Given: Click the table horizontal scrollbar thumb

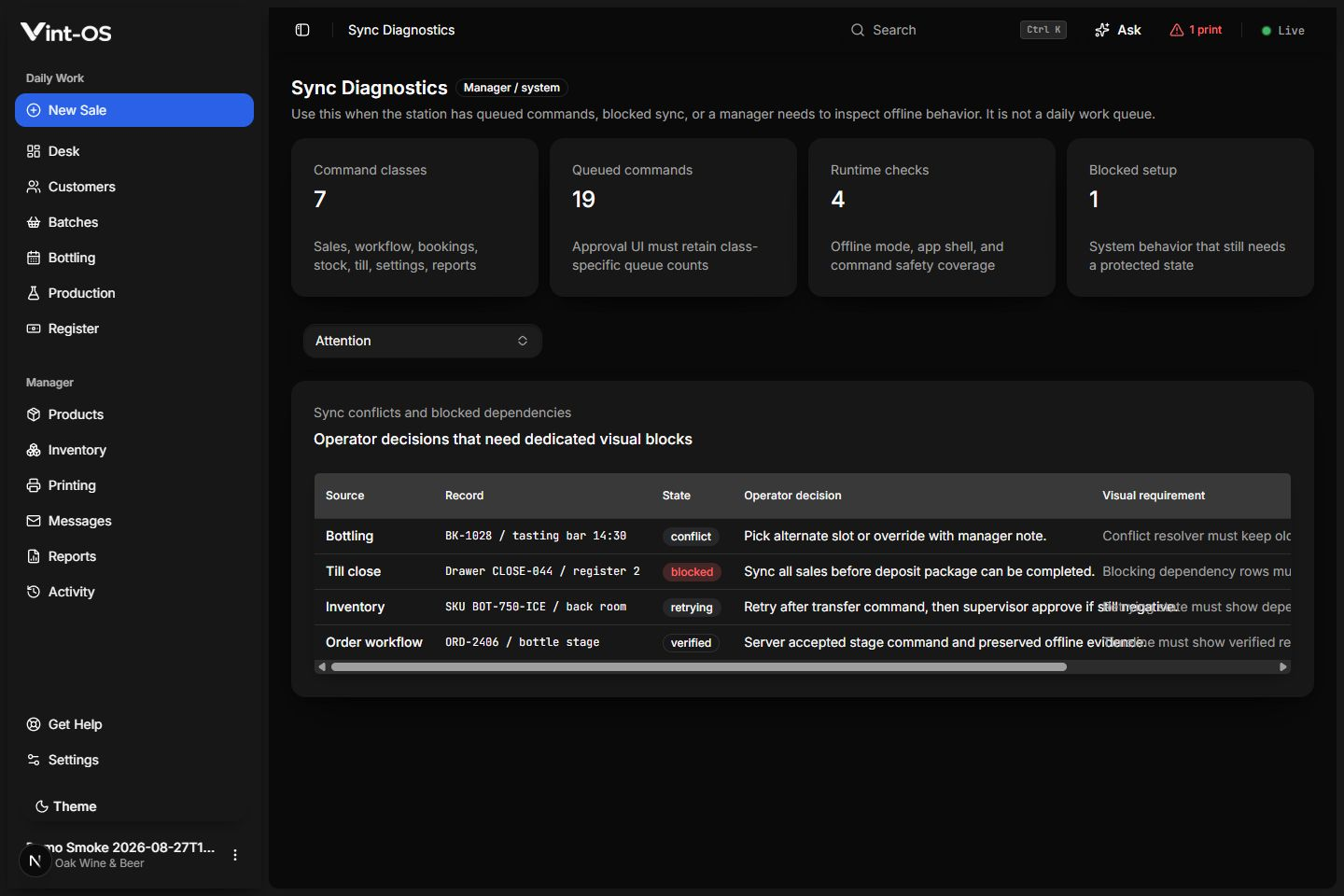Looking at the screenshot, I should pos(699,667).
